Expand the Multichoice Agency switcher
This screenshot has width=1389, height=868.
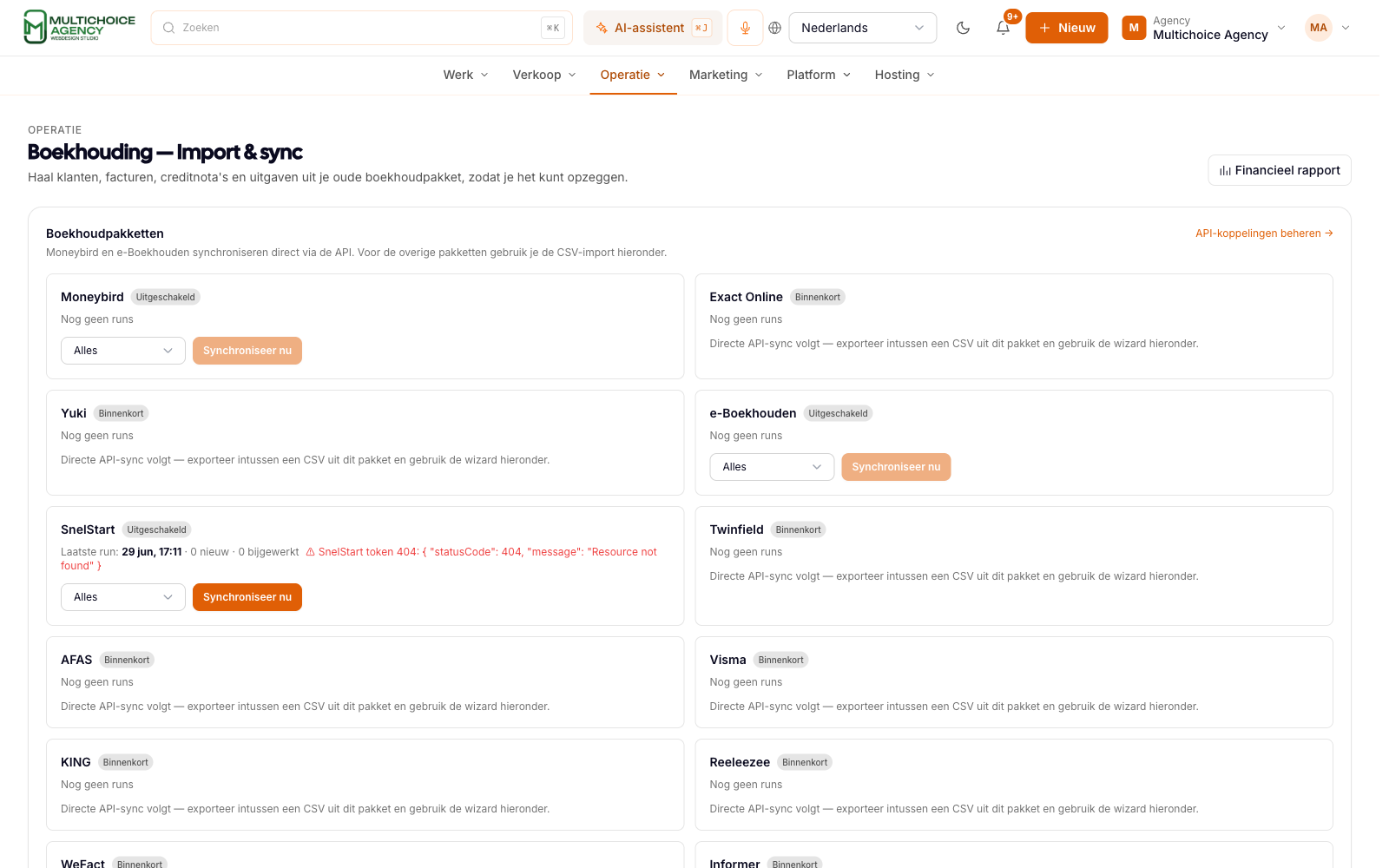pos(1281,28)
